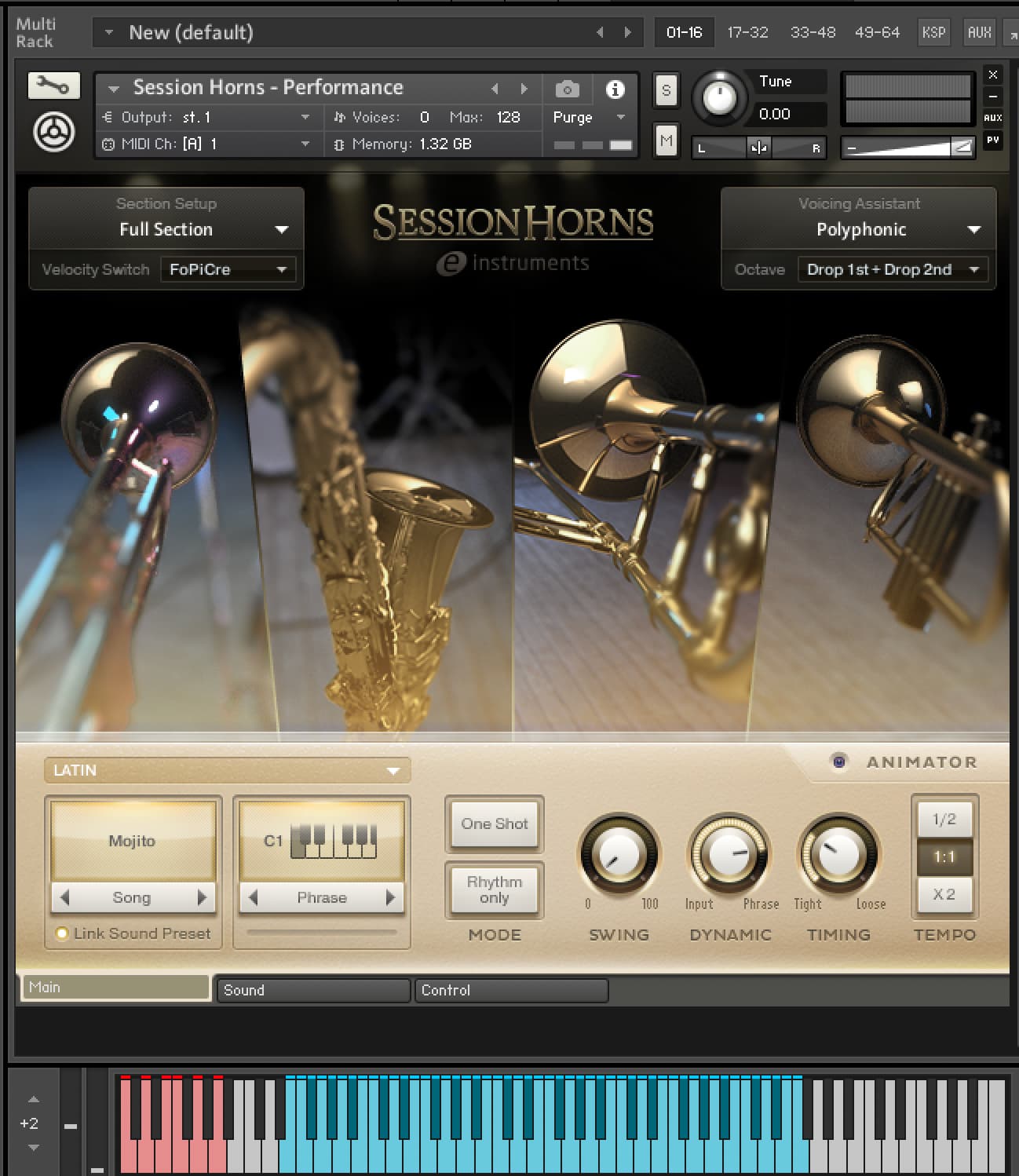Show rack channels 33-48 page
1019x1176 pixels.
pos(813,32)
